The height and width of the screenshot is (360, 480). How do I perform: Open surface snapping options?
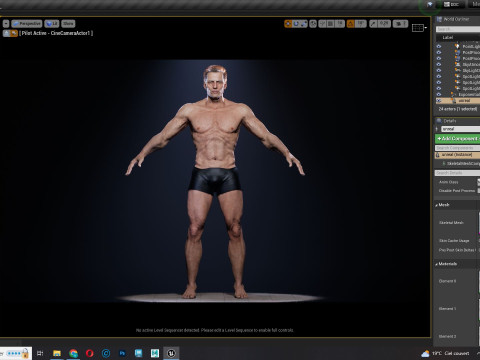pyautogui.click(x=322, y=24)
